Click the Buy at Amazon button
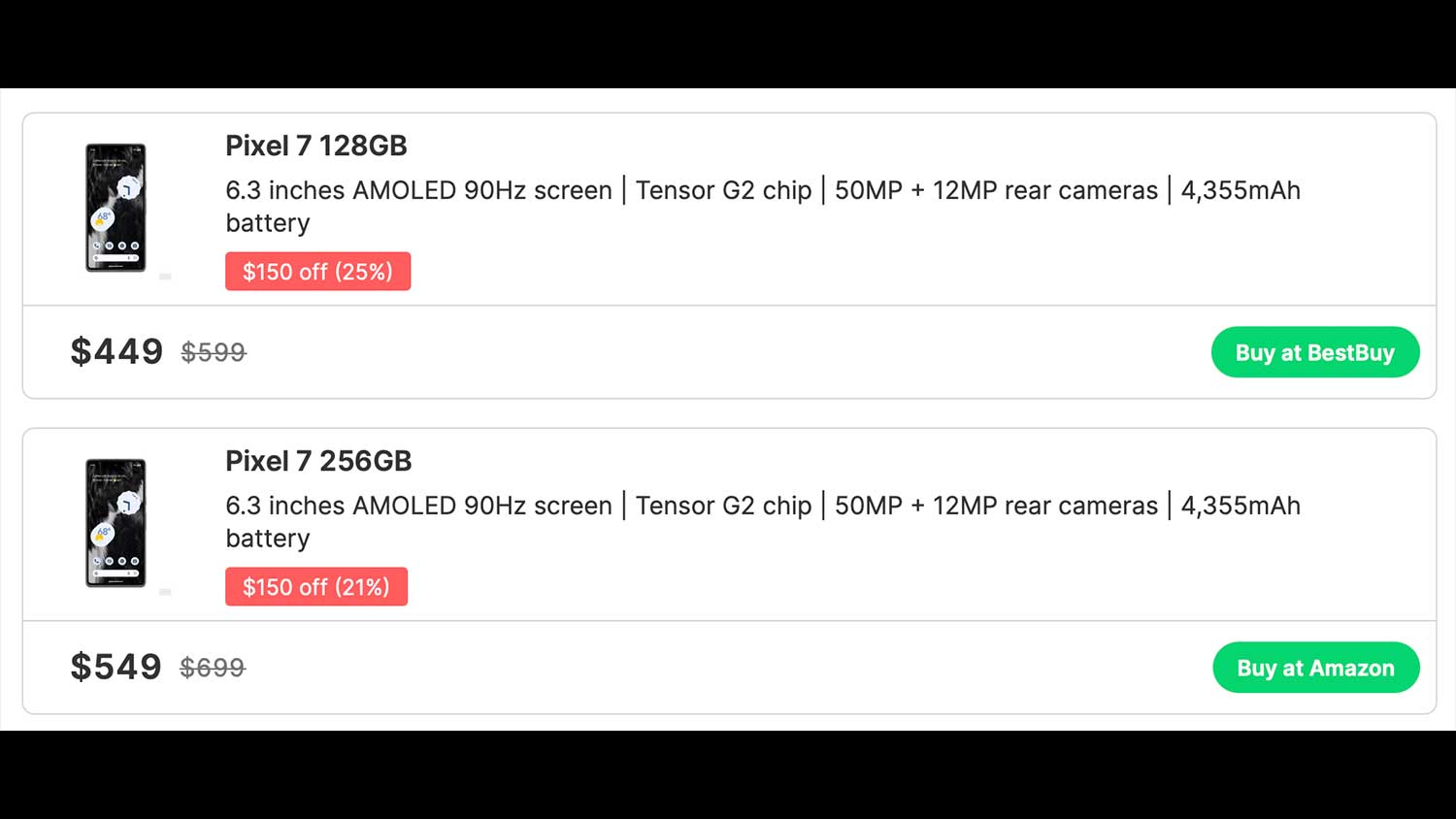This screenshot has height=819, width=1456. pos(1315,668)
